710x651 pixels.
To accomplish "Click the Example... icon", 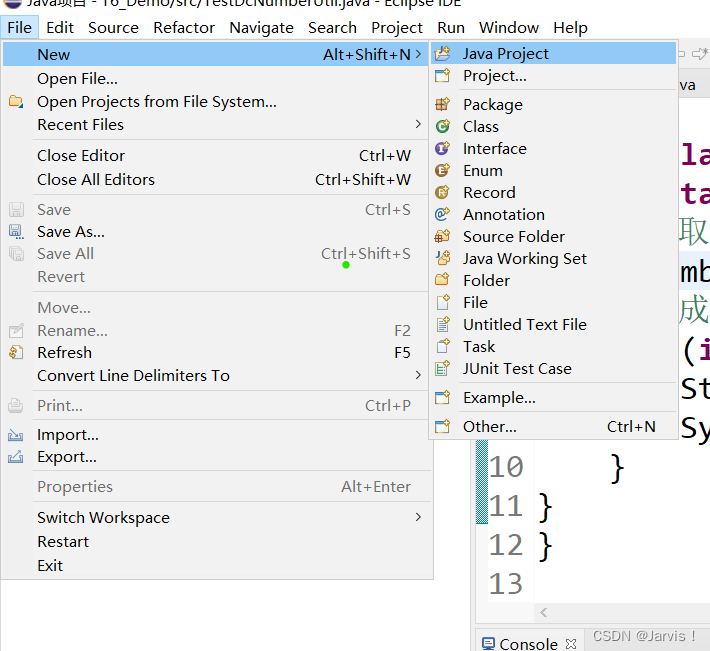I will coord(442,397).
